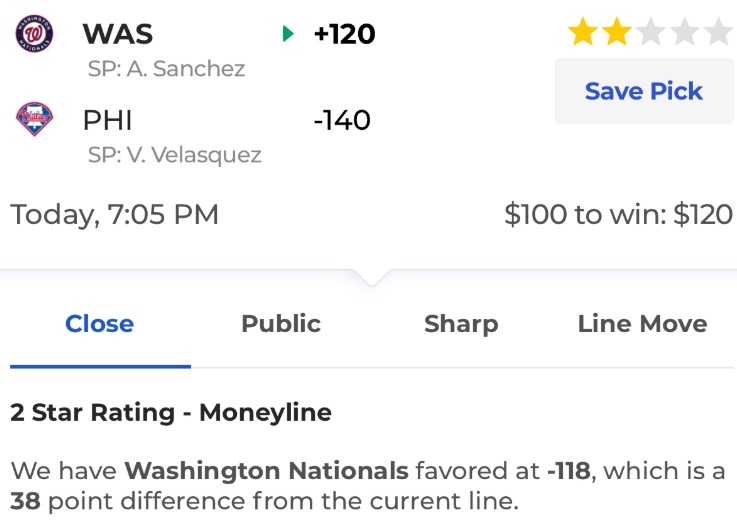Tap the $100 to win: $120 payout text
This screenshot has width=737, height=523.
pyautogui.click(x=618, y=214)
